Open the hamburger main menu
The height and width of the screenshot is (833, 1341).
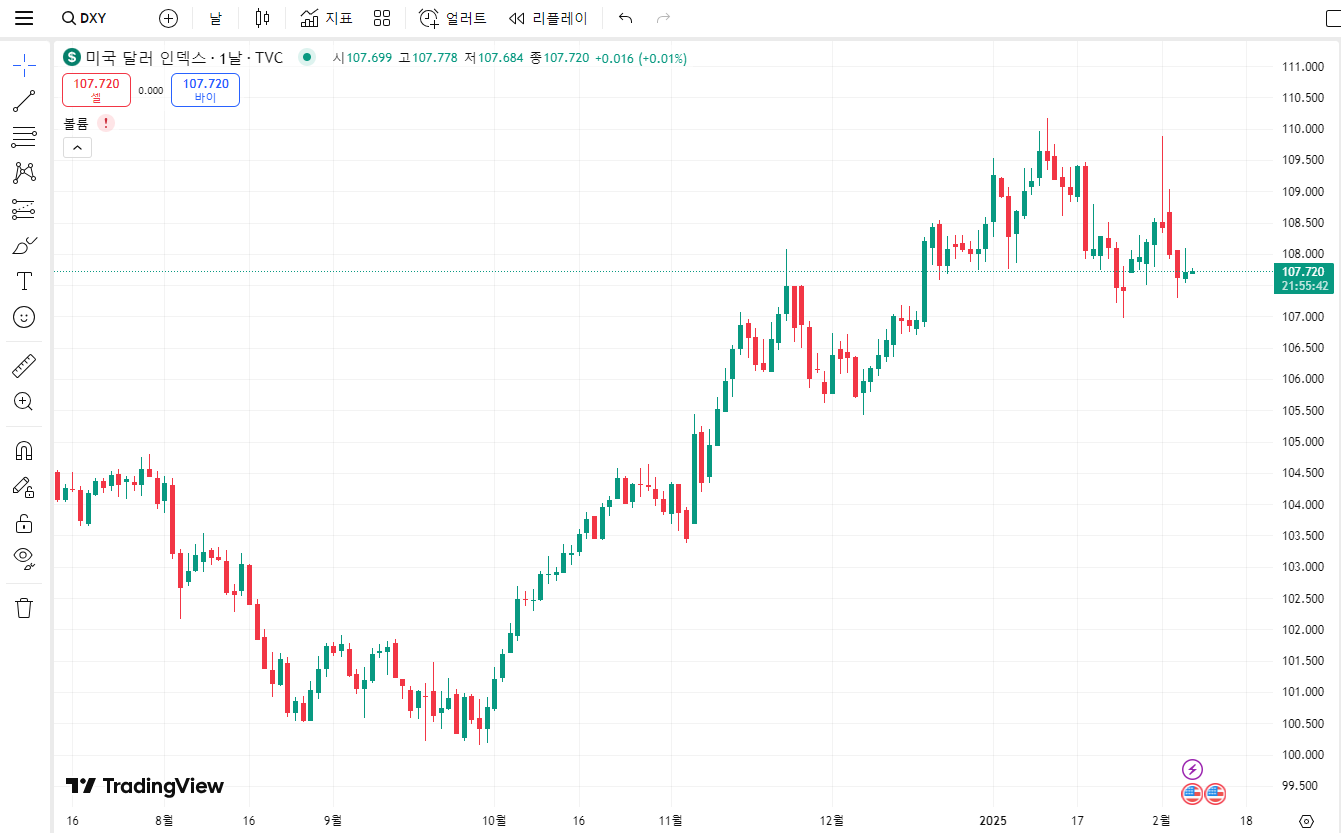coord(24,18)
